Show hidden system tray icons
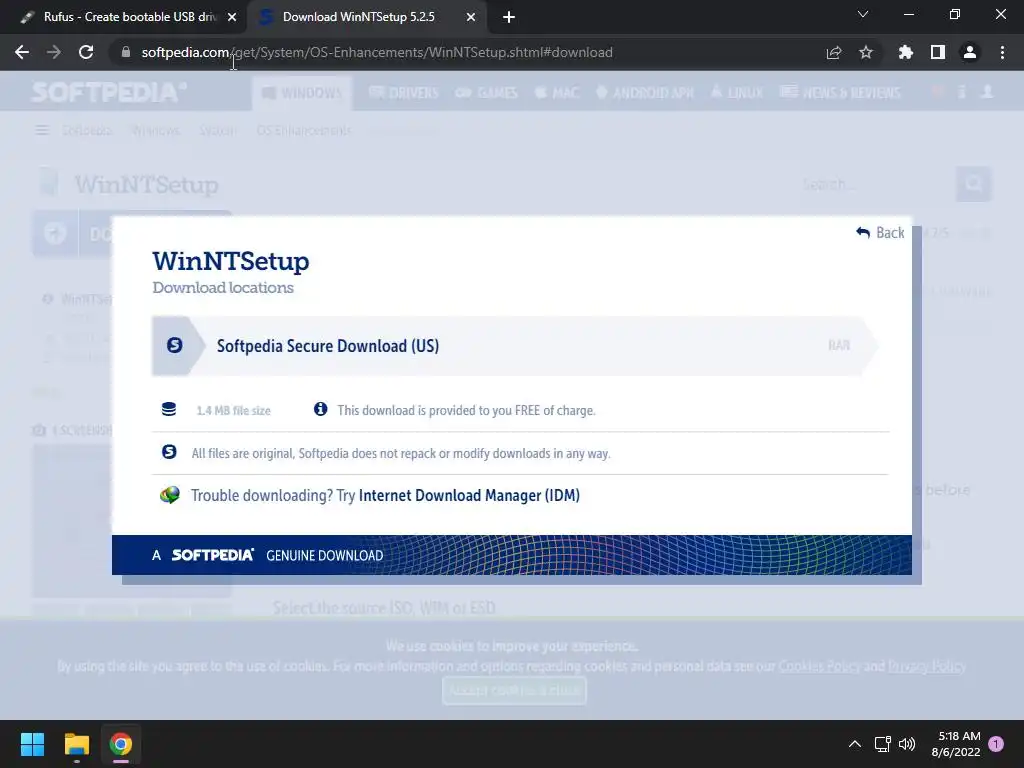1024x768 pixels. 854,744
